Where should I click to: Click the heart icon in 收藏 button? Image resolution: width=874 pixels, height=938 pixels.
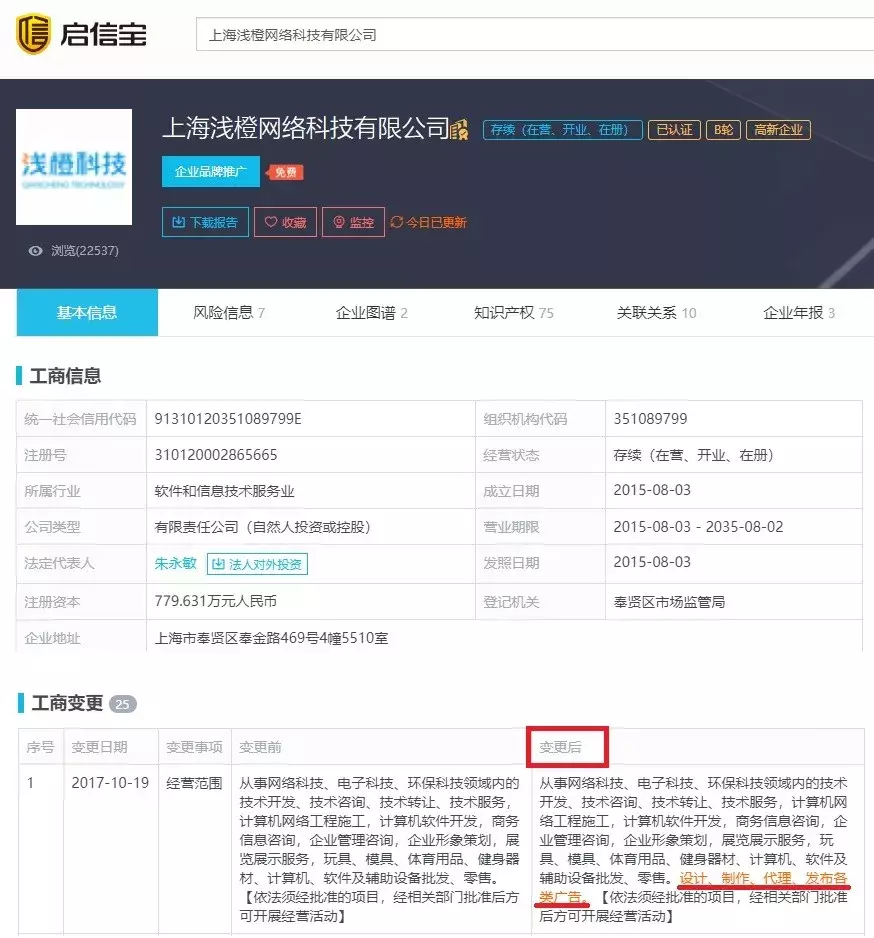[x=270, y=222]
